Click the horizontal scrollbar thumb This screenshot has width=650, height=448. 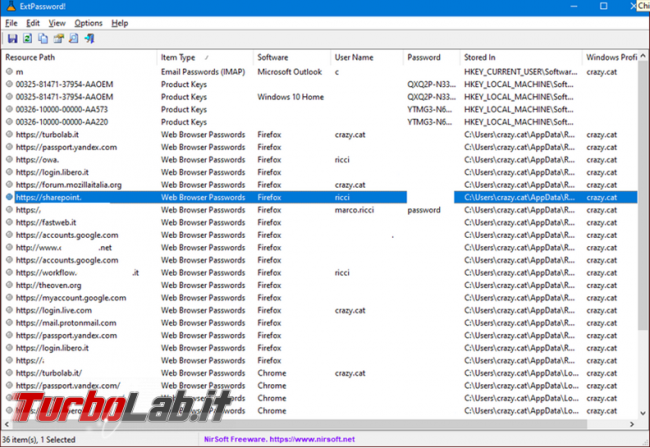coord(299,424)
